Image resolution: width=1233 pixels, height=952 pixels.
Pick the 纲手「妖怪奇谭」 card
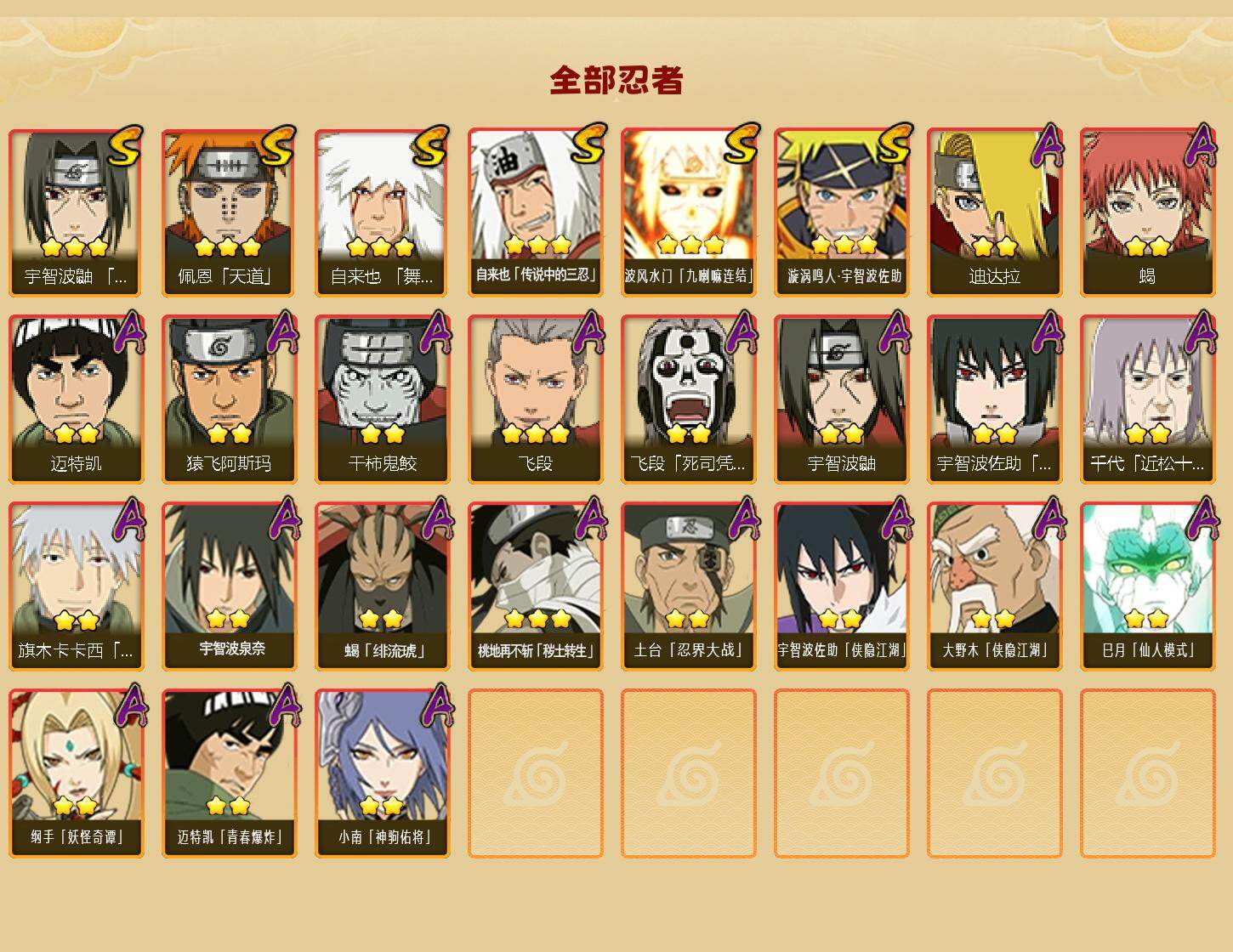coord(77,773)
